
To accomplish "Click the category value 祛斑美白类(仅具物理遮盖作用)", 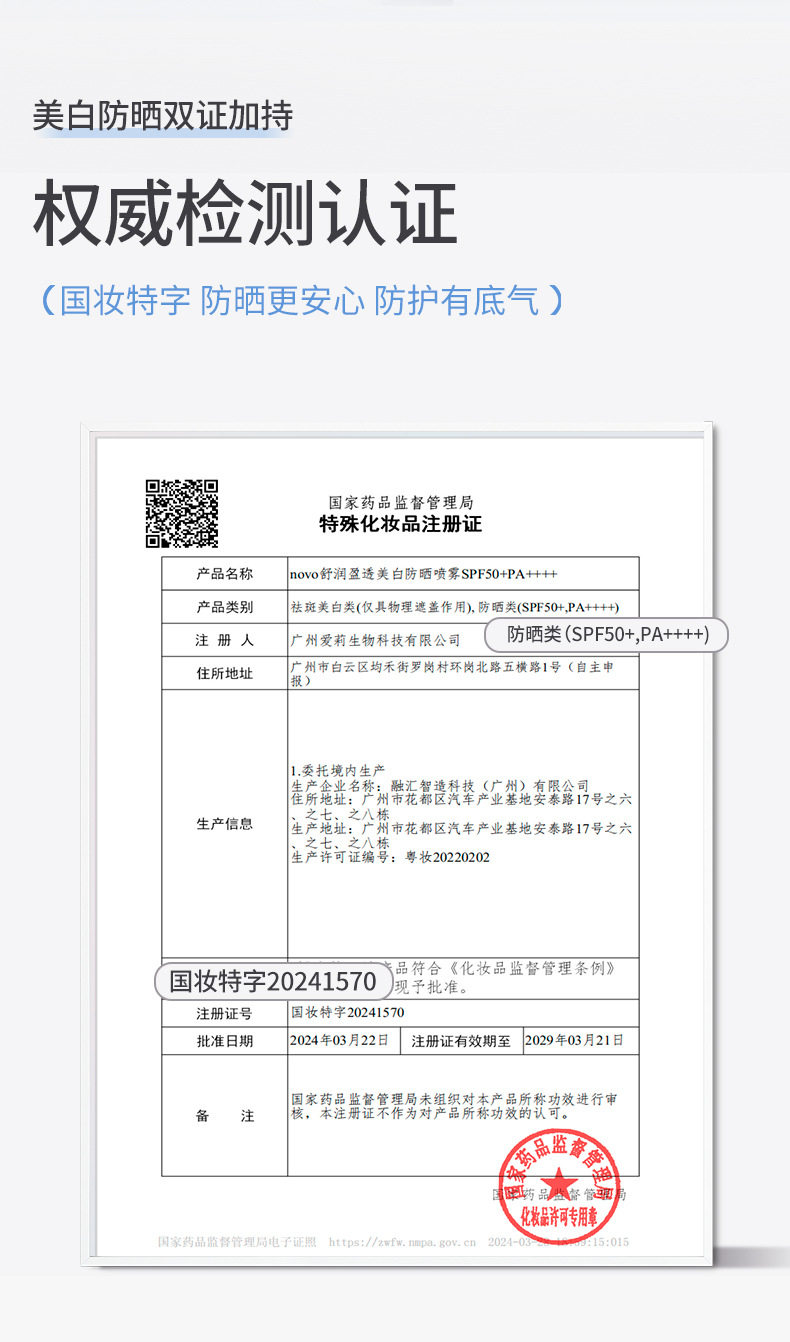I will [381, 607].
